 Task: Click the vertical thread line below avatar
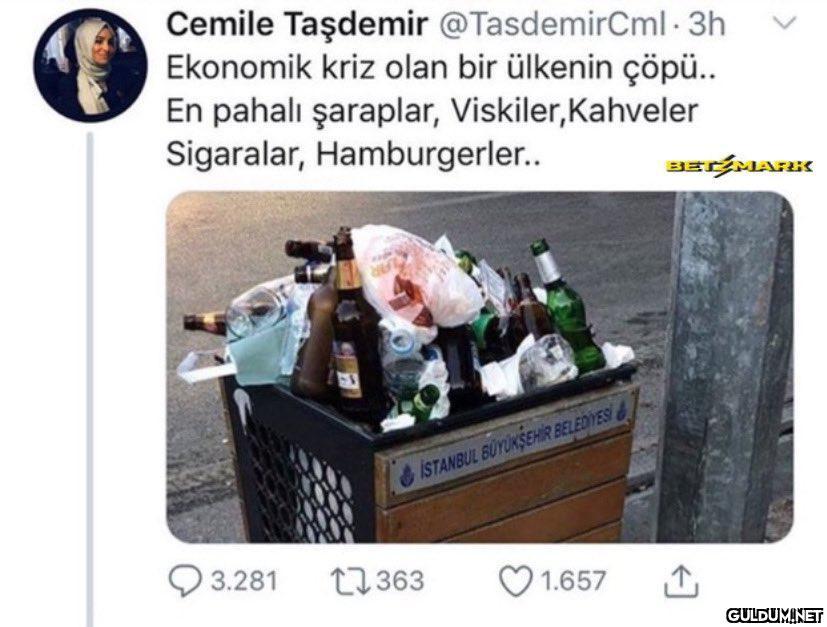pyautogui.click(x=90, y=379)
